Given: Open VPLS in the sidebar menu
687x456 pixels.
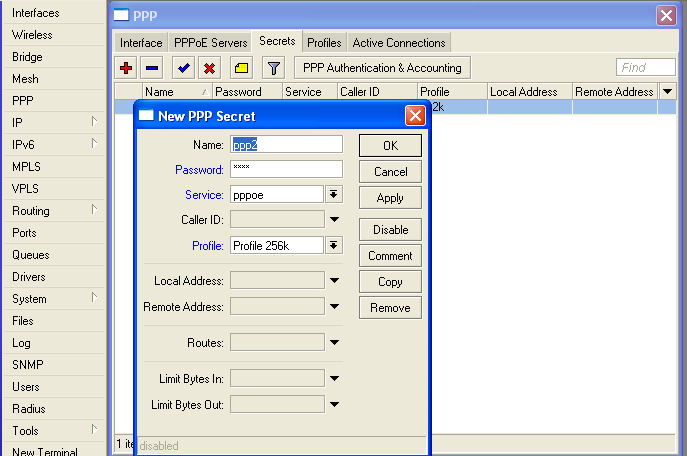Looking at the screenshot, I should [x=53, y=189].
